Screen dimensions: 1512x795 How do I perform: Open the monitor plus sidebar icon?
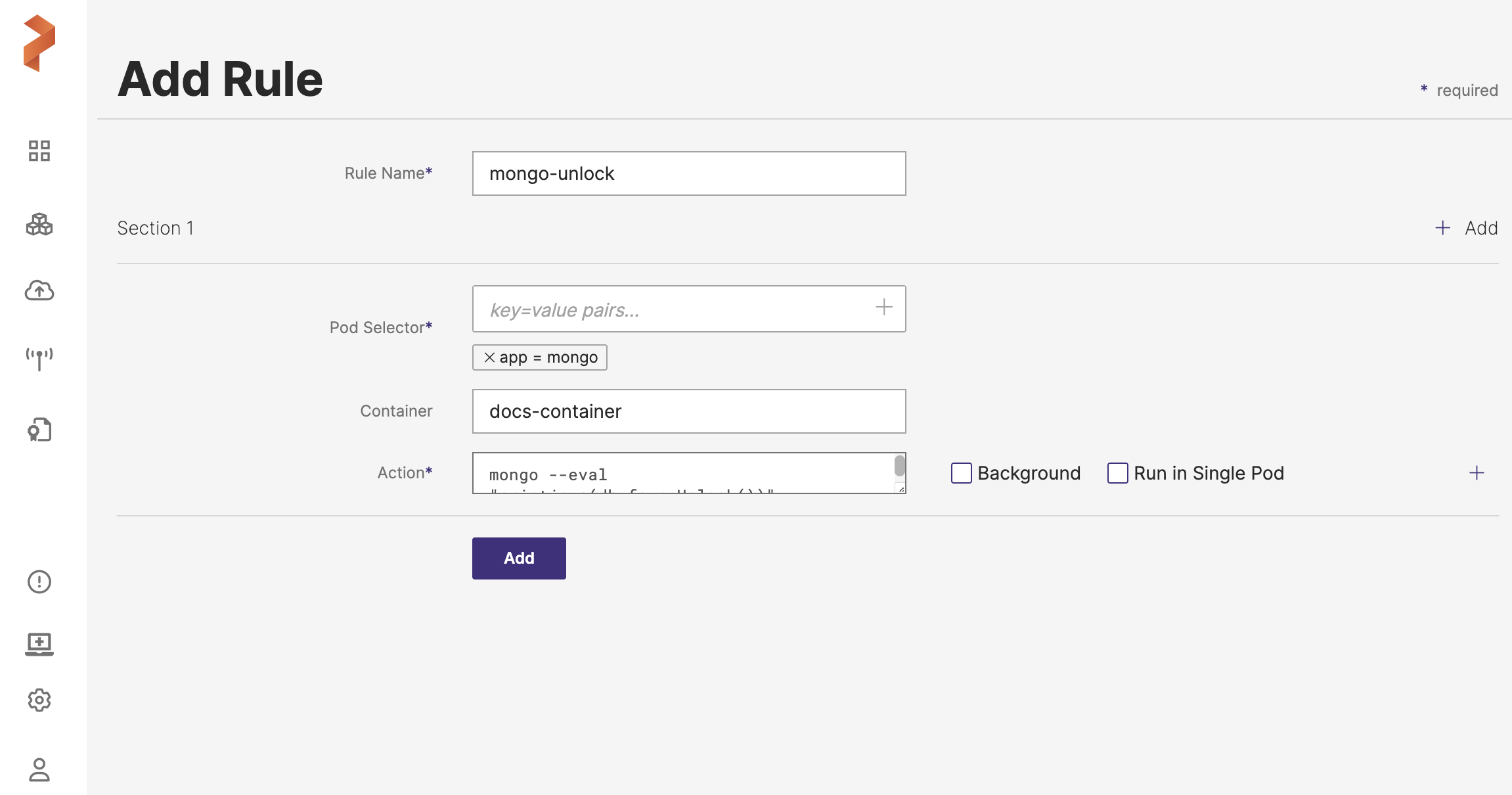click(x=39, y=643)
